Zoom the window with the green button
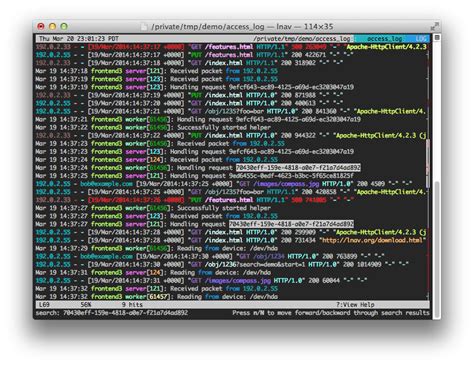This screenshot has width=474, height=365. 64,26
